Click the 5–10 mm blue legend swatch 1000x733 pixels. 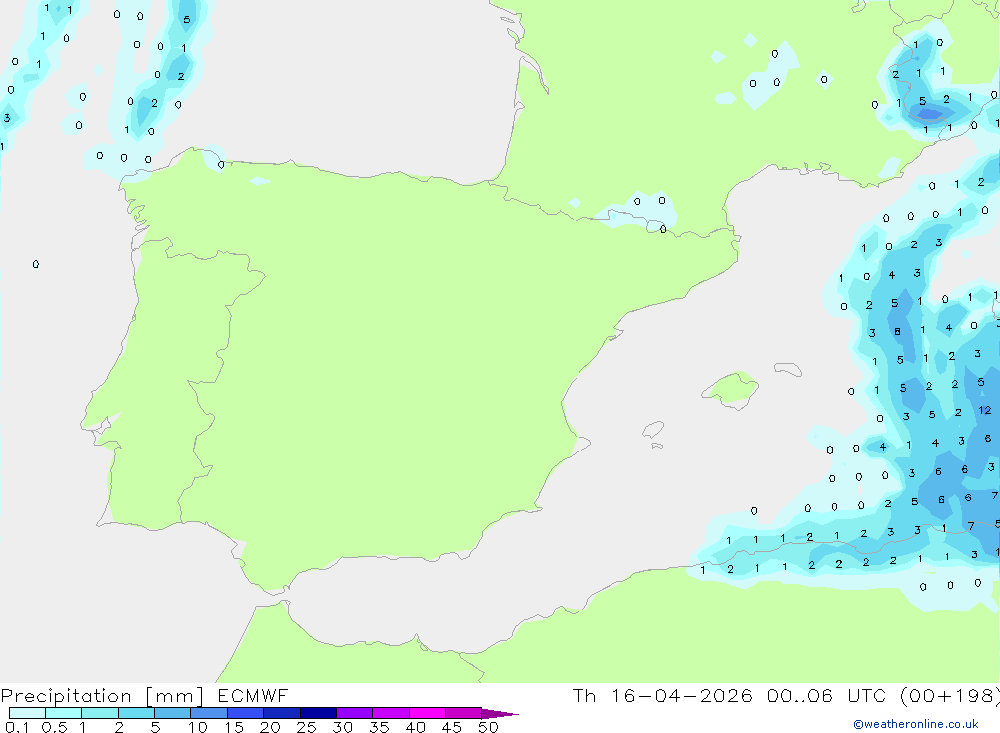pyautogui.click(x=172, y=713)
